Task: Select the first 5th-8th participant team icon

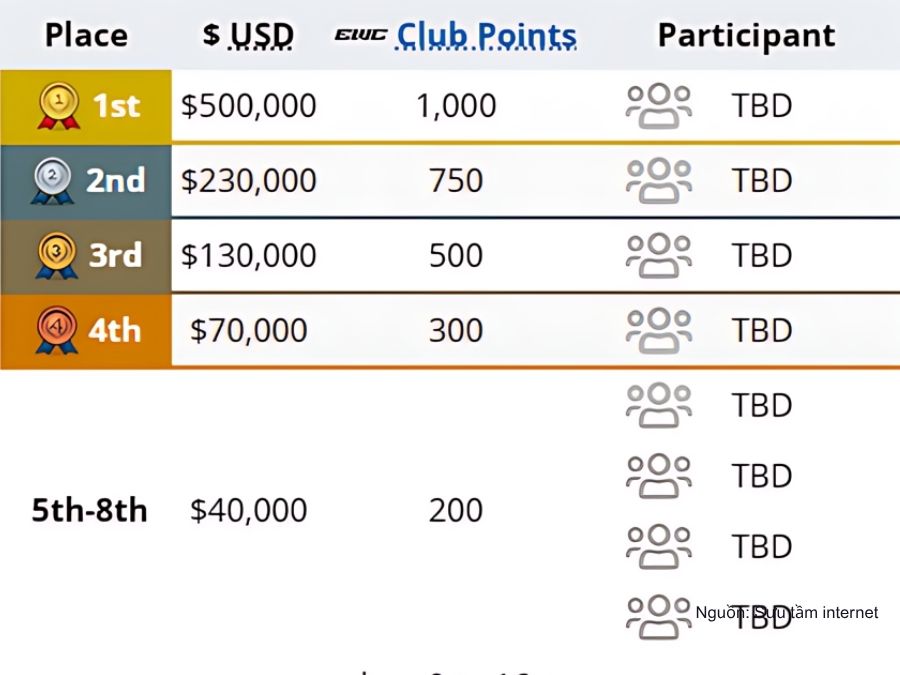Action: (658, 405)
